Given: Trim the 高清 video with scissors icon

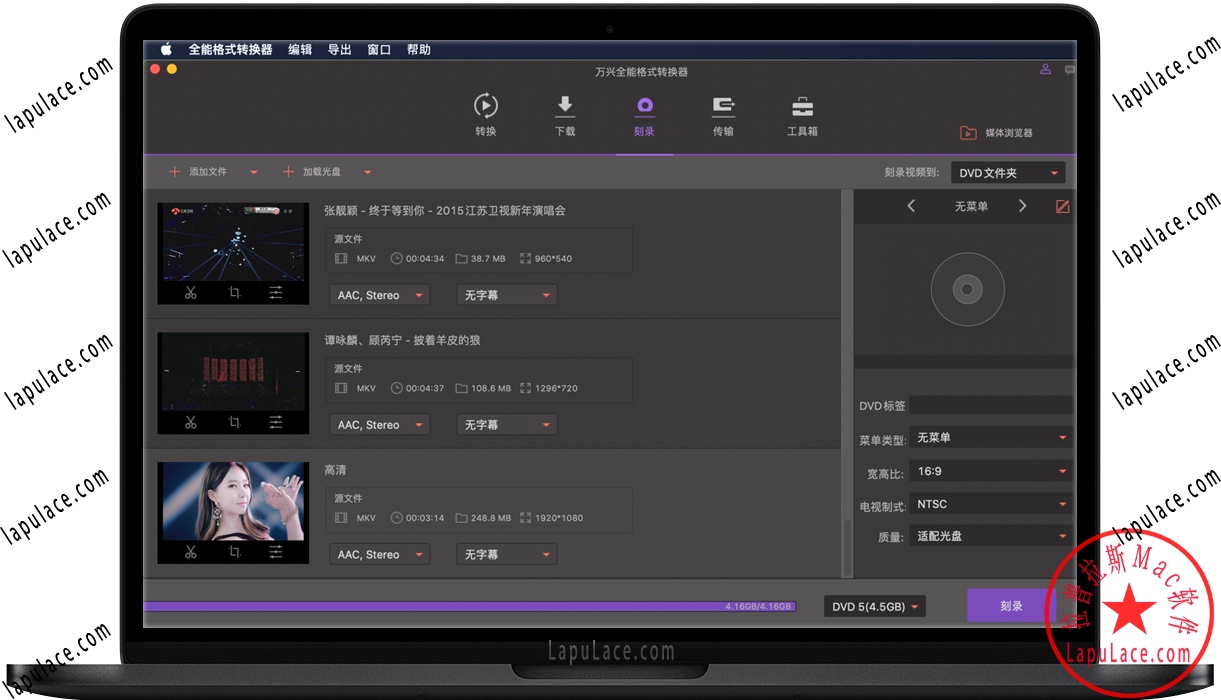Looking at the screenshot, I should pyautogui.click(x=190, y=551).
